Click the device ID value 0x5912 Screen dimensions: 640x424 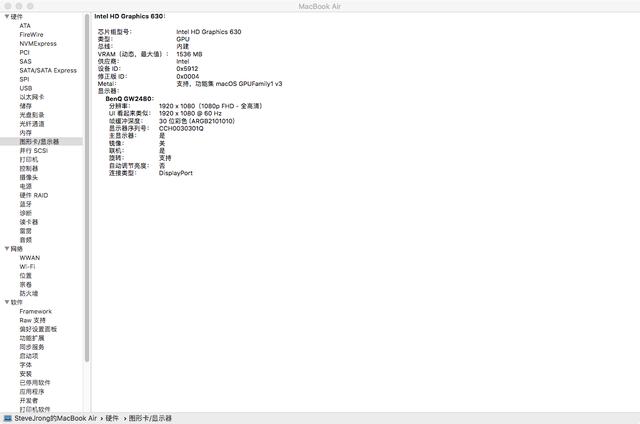(187, 69)
